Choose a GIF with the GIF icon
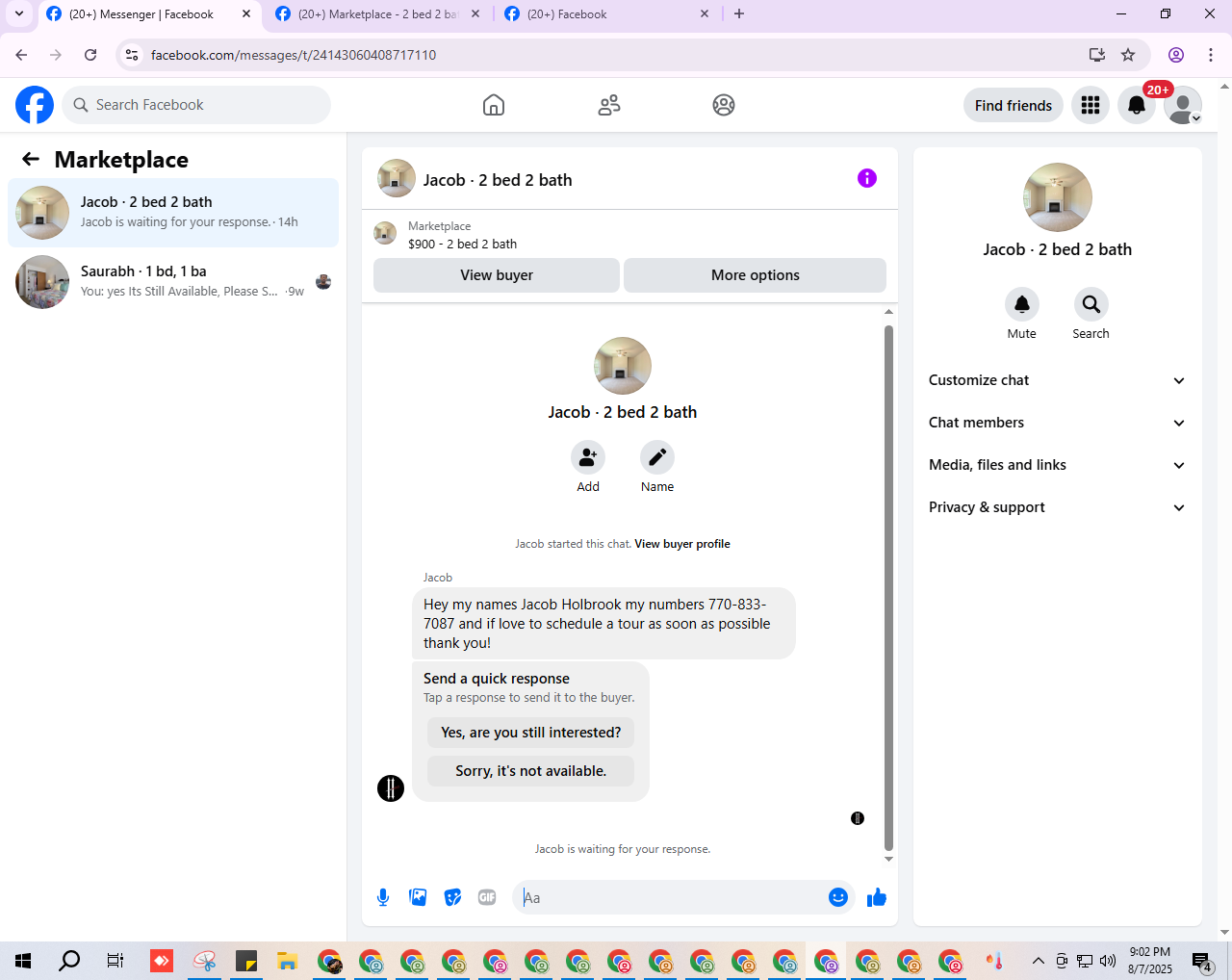Viewport: 1232px width, 980px height. [487, 897]
